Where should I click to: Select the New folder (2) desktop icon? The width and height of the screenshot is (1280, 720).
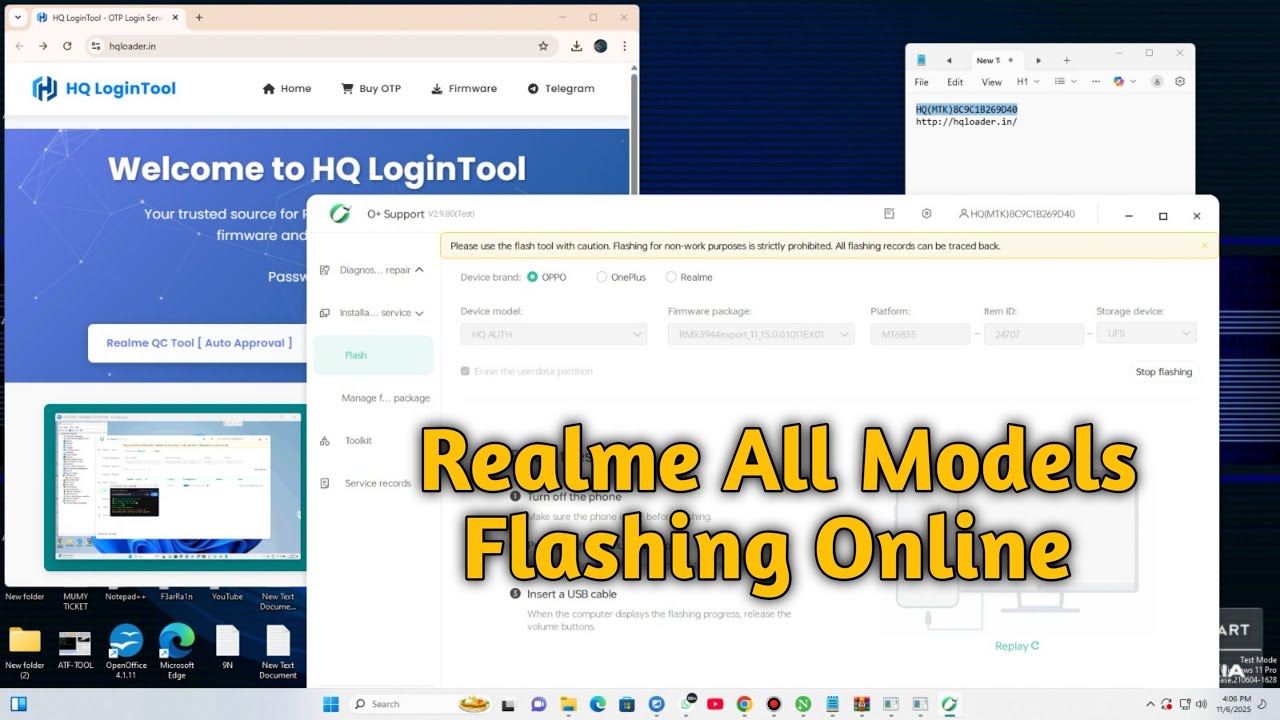tap(25, 653)
